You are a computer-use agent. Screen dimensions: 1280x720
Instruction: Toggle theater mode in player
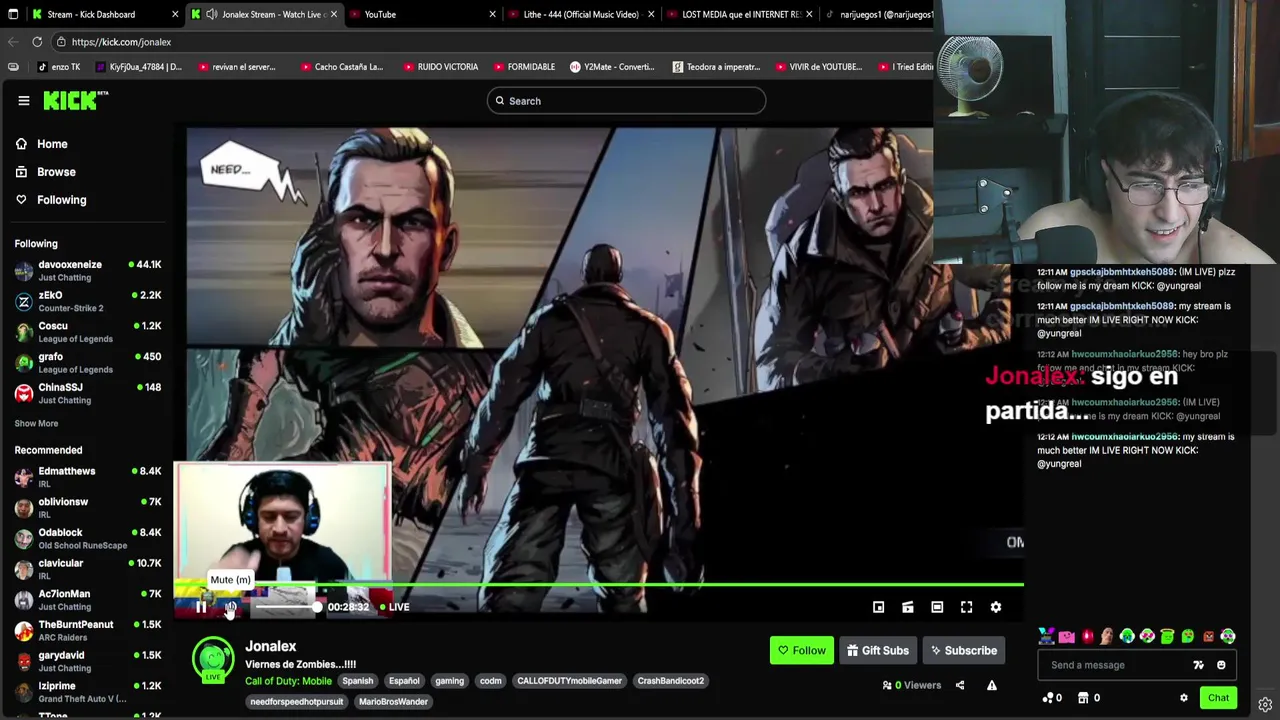coord(937,607)
